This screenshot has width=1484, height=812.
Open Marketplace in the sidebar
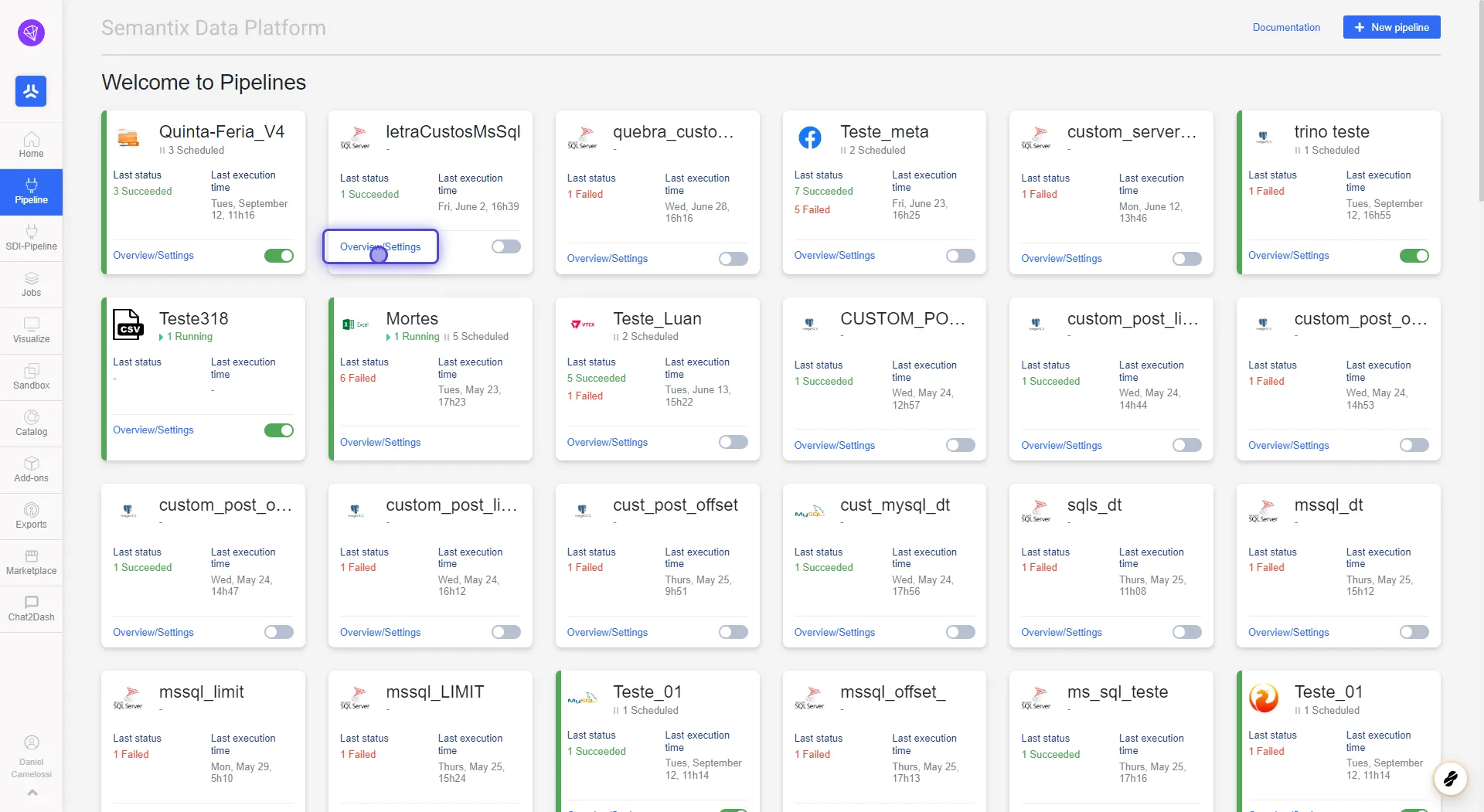point(31,562)
